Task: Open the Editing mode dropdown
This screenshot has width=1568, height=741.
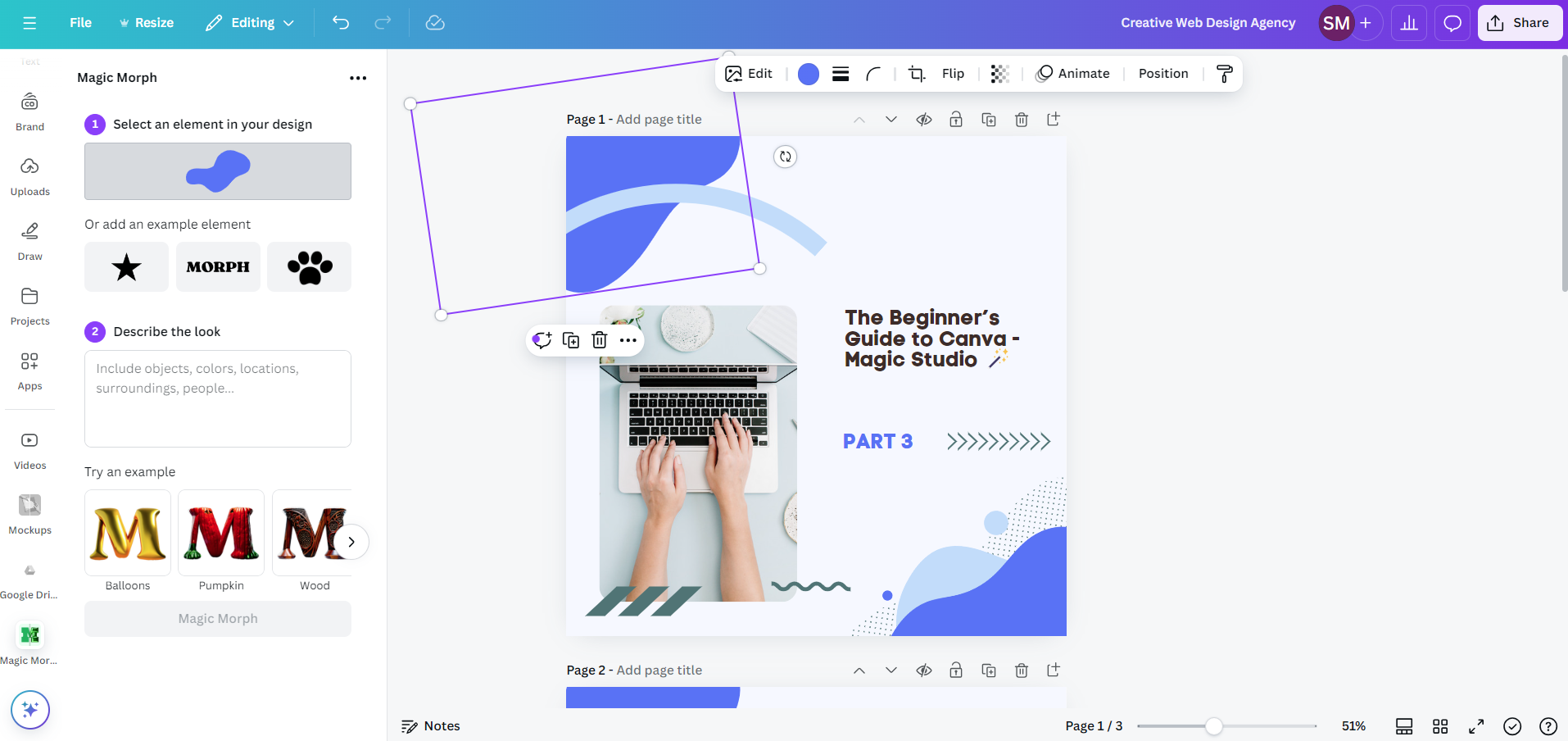Action: point(250,23)
